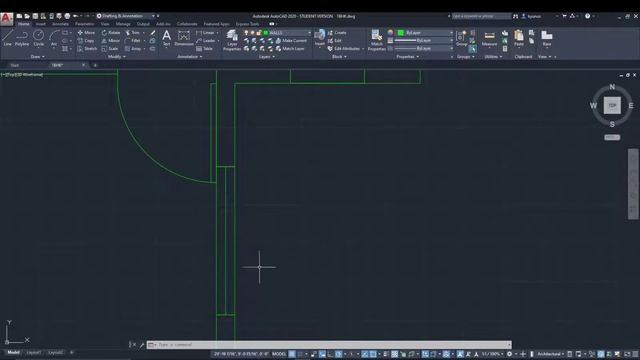Choose the Array command
This screenshot has width=640, height=360.
pyautogui.click(x=133, y=49)
